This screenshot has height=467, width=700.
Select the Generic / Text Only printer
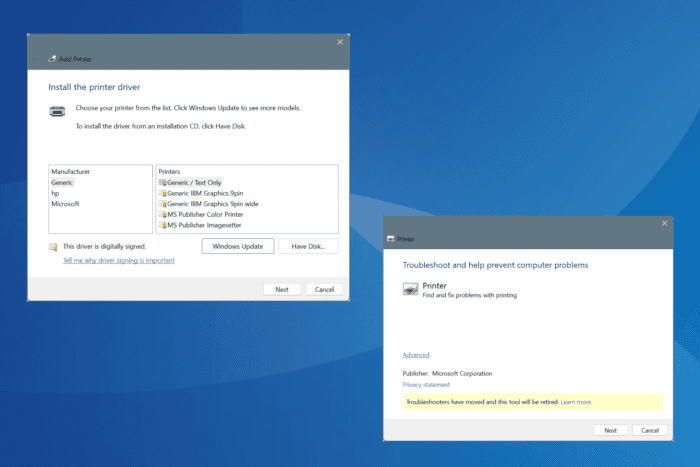point(194,183)
